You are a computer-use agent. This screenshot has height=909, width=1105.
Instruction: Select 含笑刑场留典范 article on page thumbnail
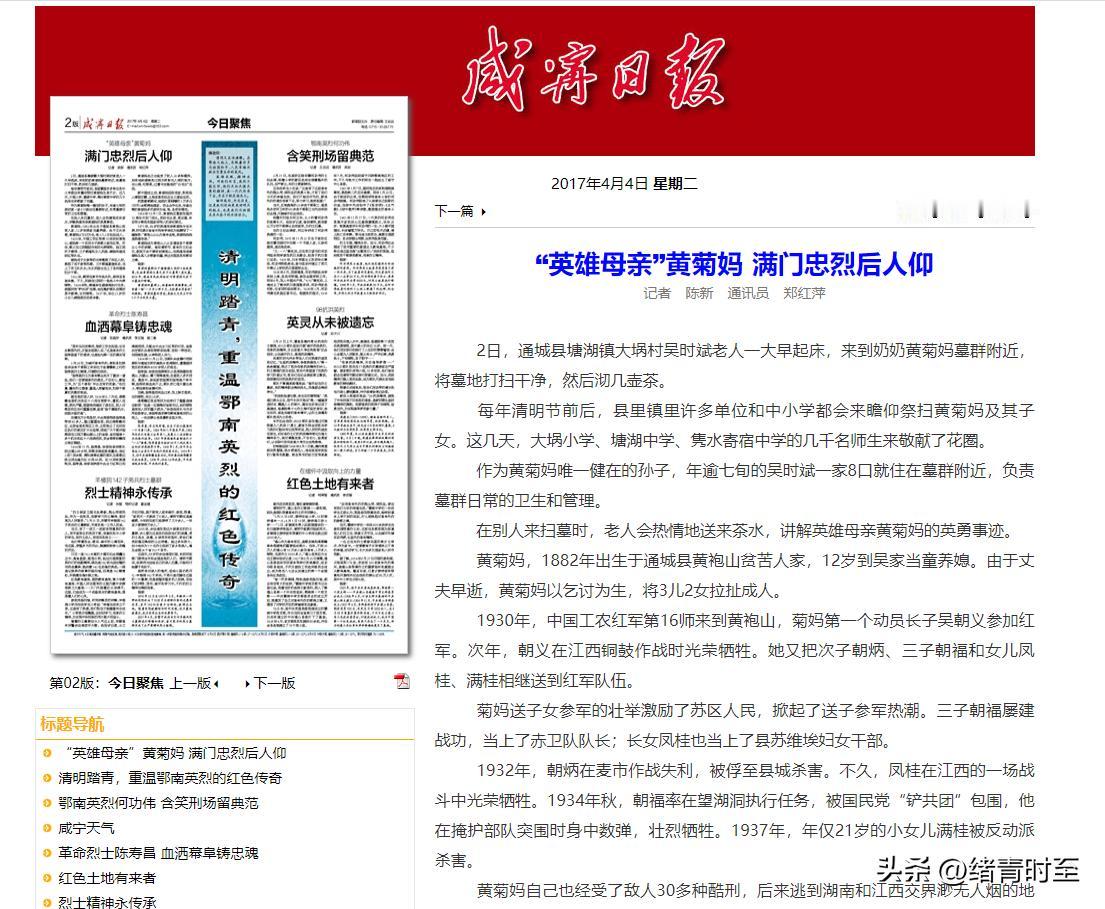pos(330,156)
